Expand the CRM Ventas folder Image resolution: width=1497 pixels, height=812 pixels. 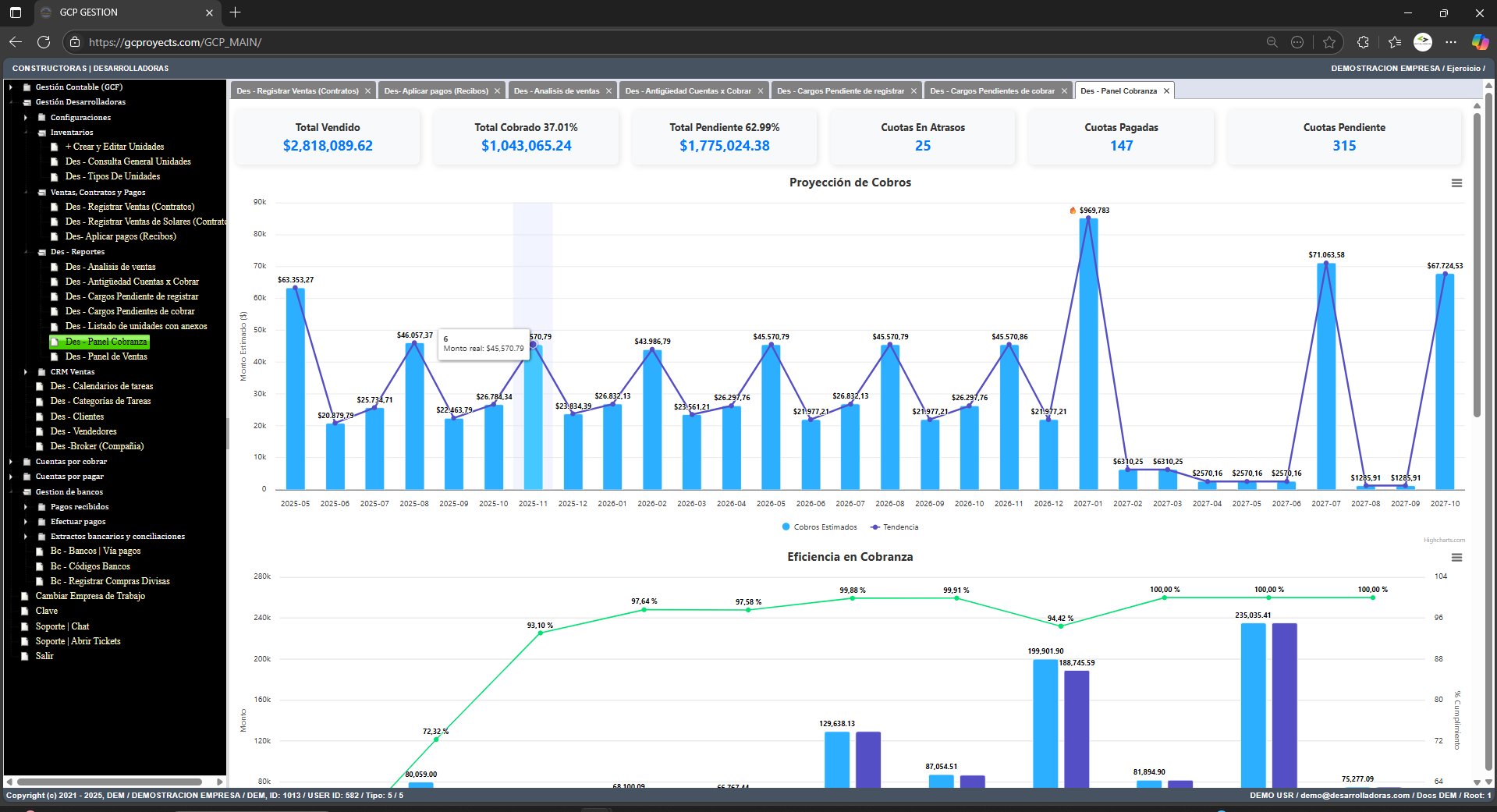(x=26, y=372)
